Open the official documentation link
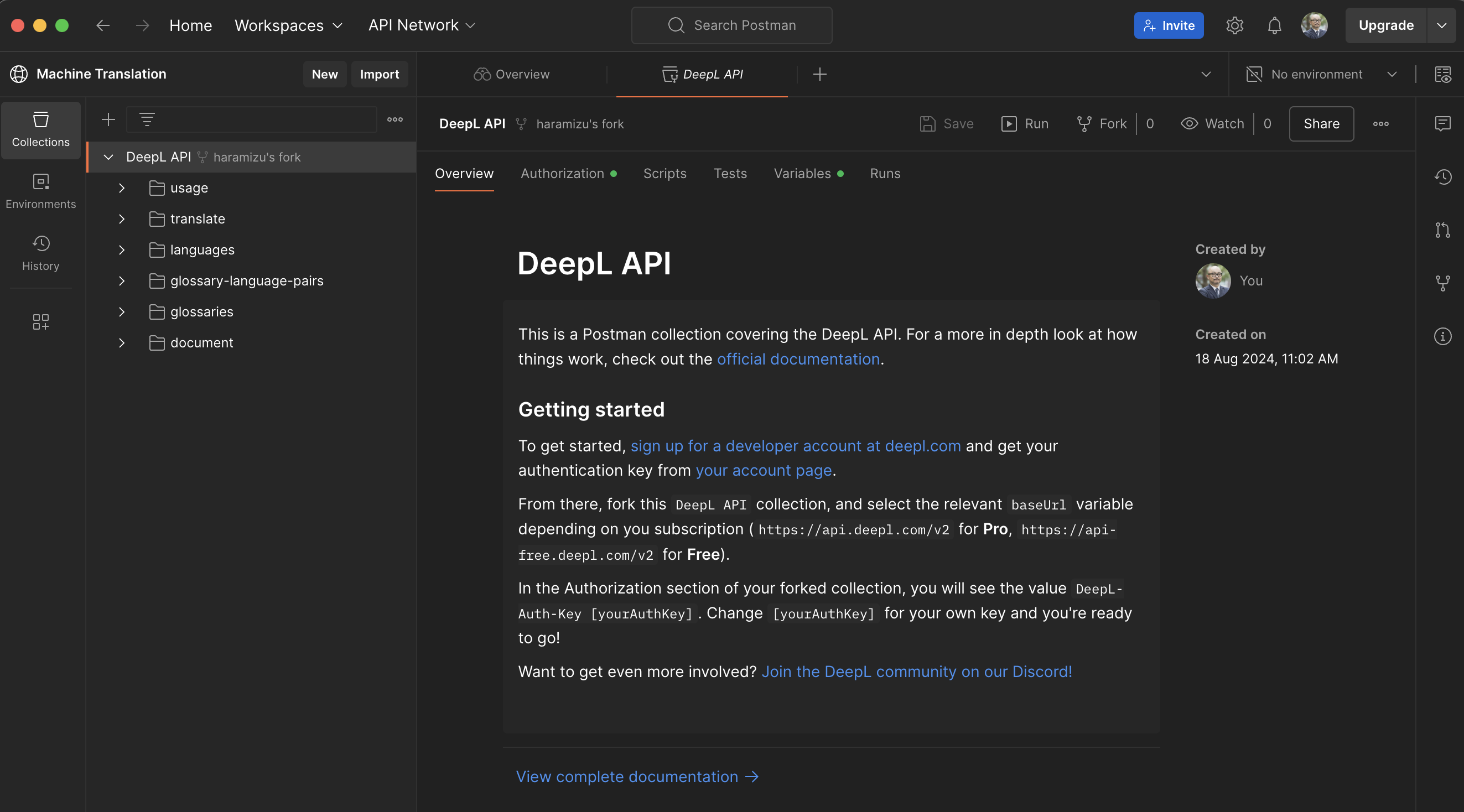1464x812 pixels. [x=798, y=359]
